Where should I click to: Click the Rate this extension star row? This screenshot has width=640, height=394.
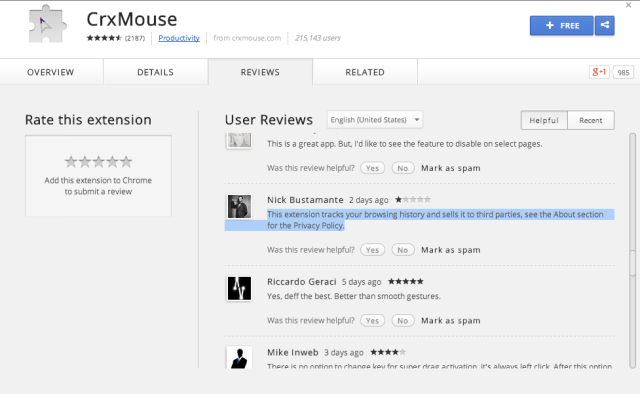[x=98, y=162]
